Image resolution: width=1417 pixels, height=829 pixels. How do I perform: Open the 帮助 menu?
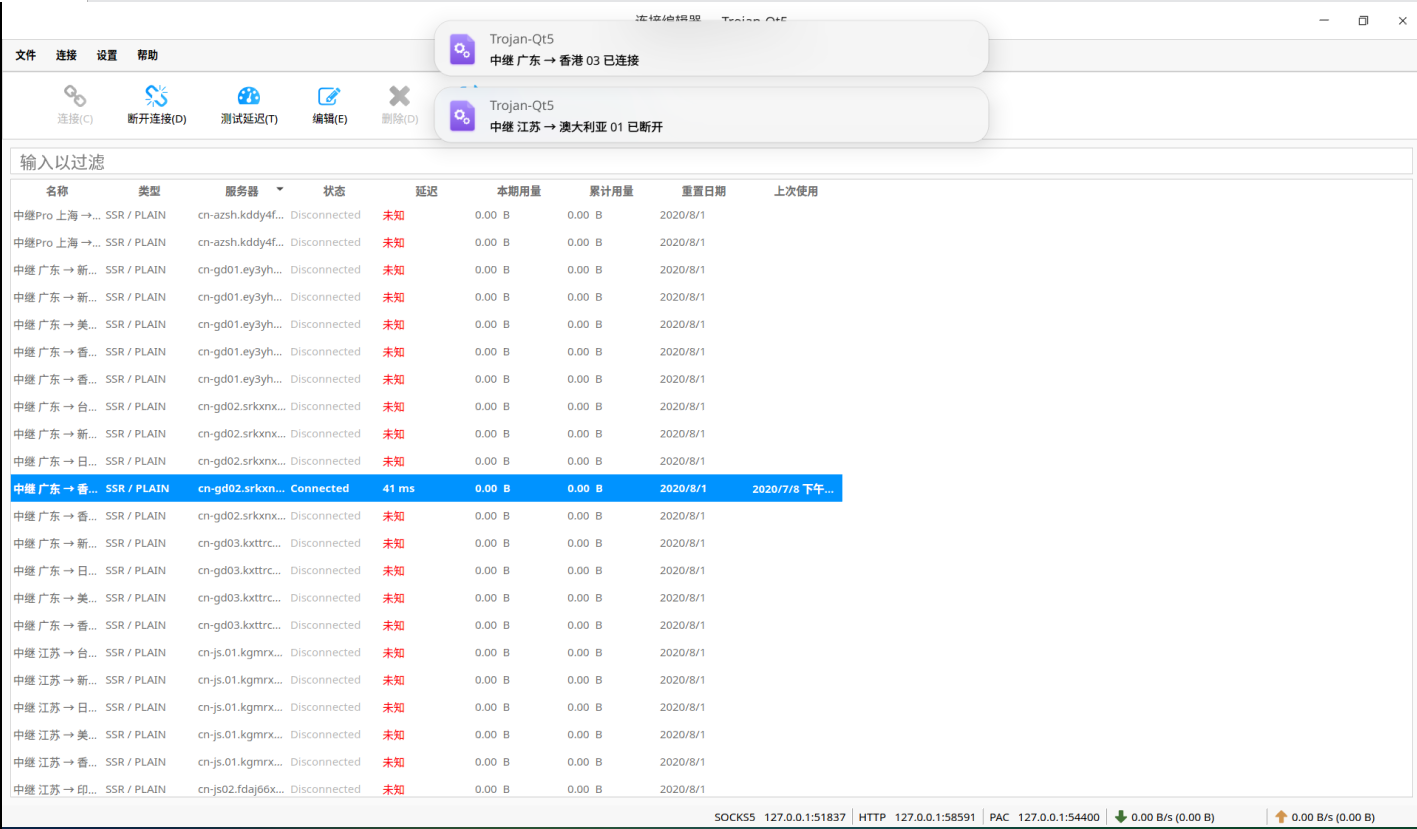(147, 56)
